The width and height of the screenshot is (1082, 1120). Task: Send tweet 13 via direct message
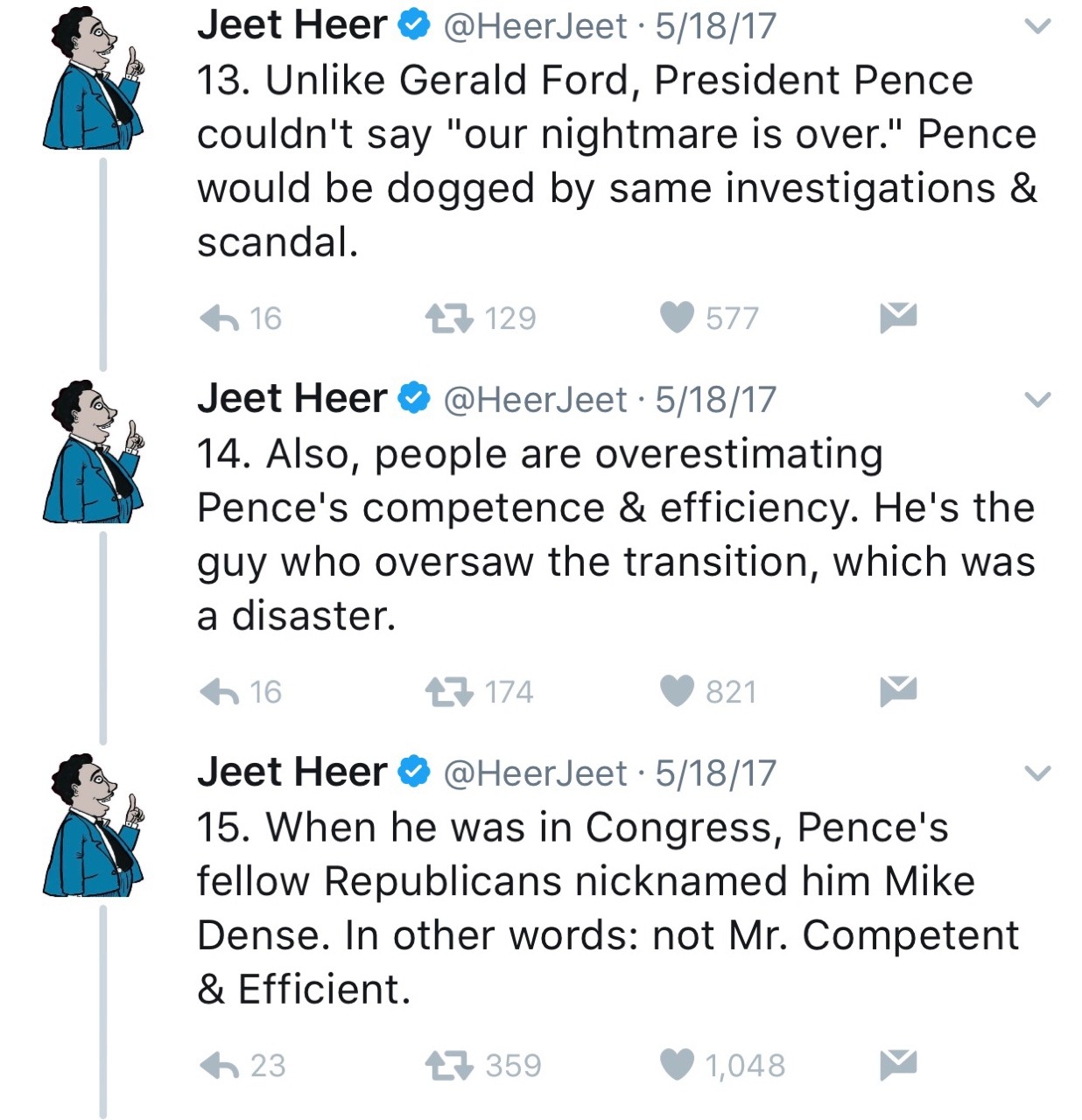pos(898,318)
